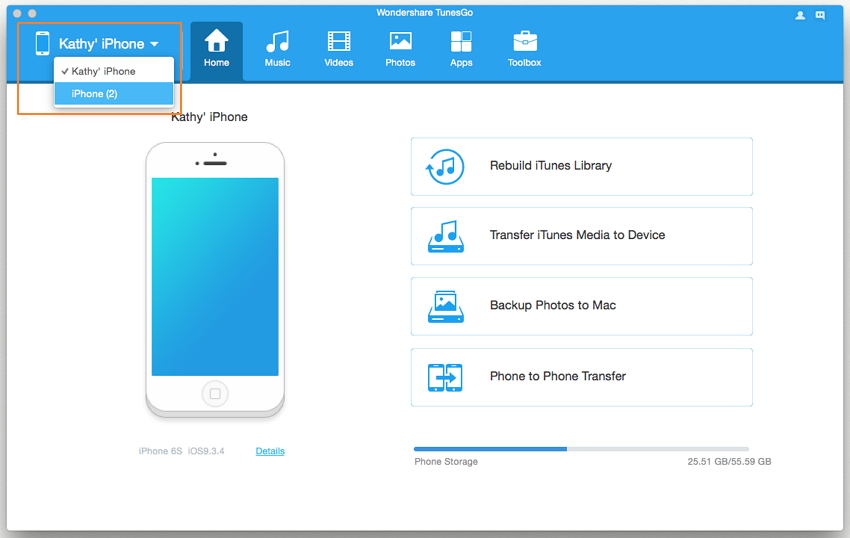Click the macOS window close button
Image resolution: width=850 pixels, height=538 pixels.
coord(18,13)
